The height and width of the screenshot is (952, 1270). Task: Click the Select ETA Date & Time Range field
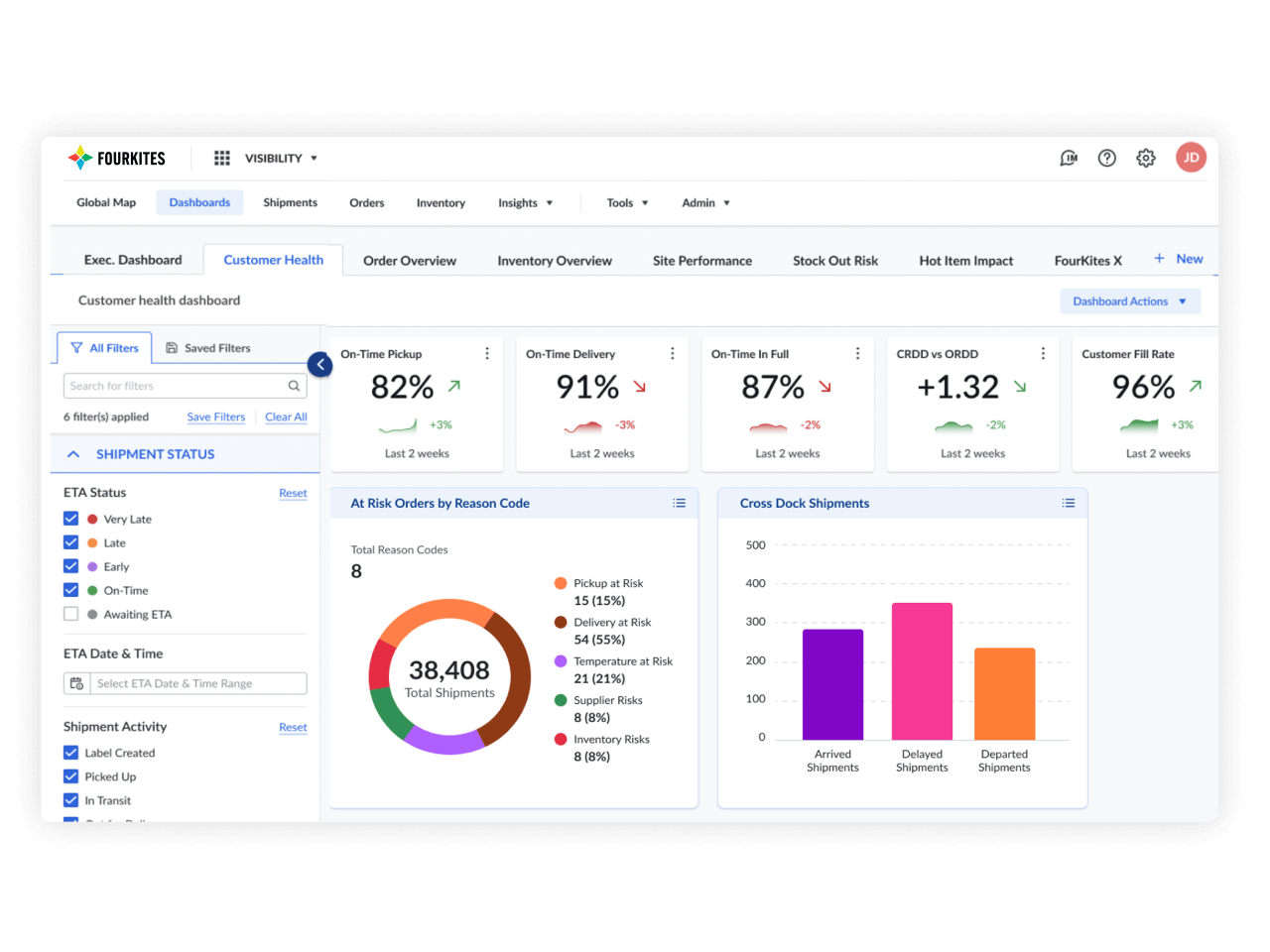[198, 683]
